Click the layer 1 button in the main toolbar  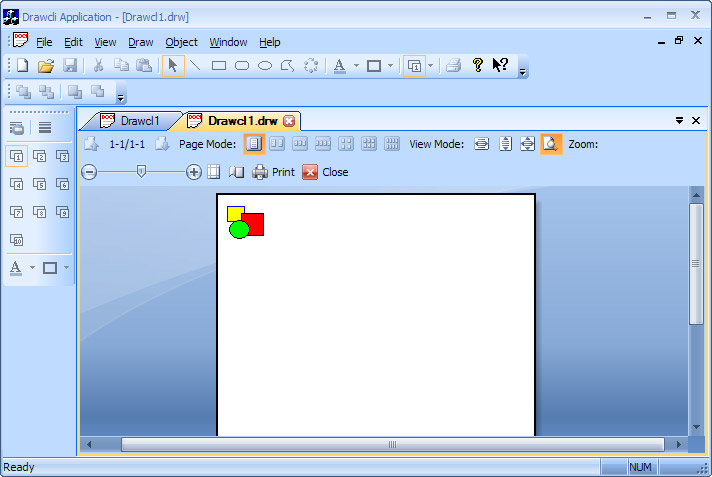point(414,66)
